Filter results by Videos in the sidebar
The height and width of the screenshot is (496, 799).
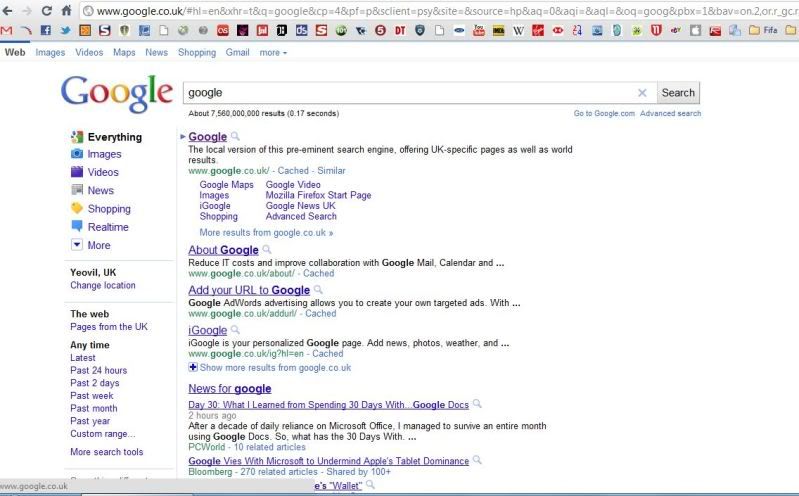(102, 172)
